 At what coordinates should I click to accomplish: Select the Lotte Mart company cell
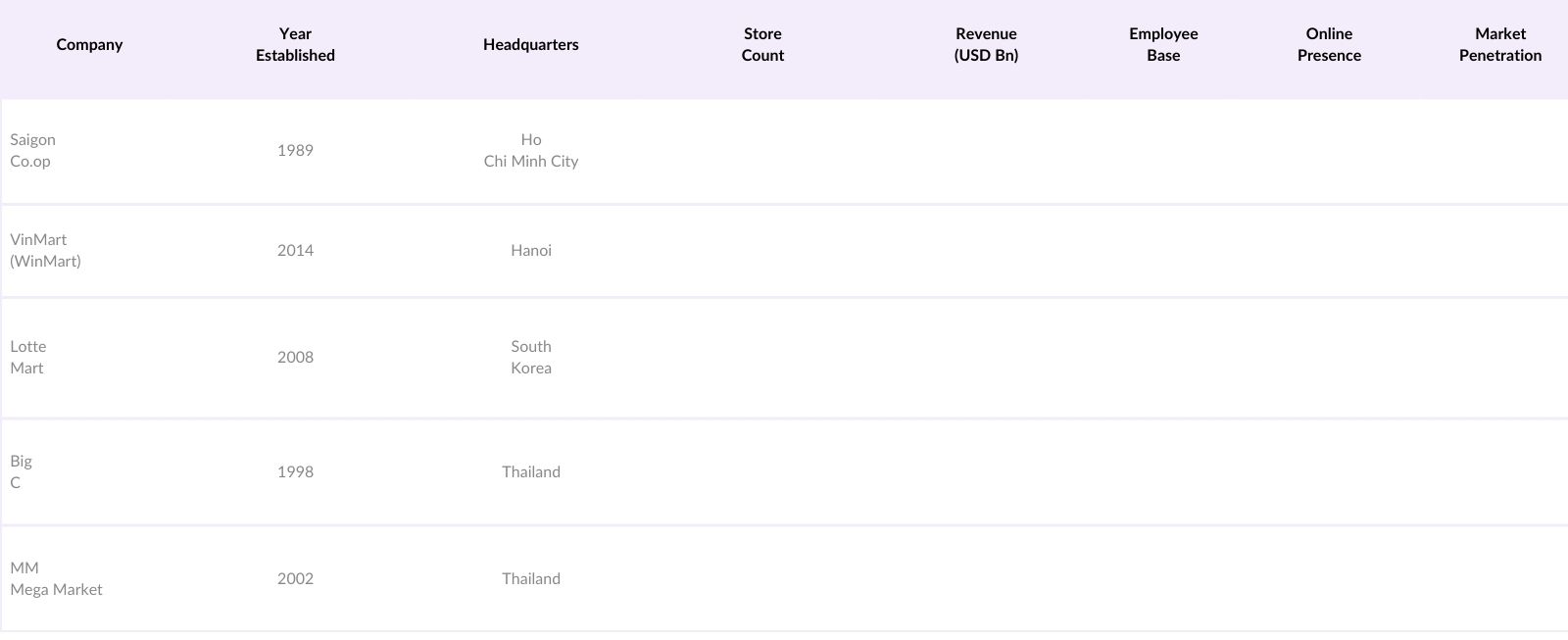click(27, 358)
